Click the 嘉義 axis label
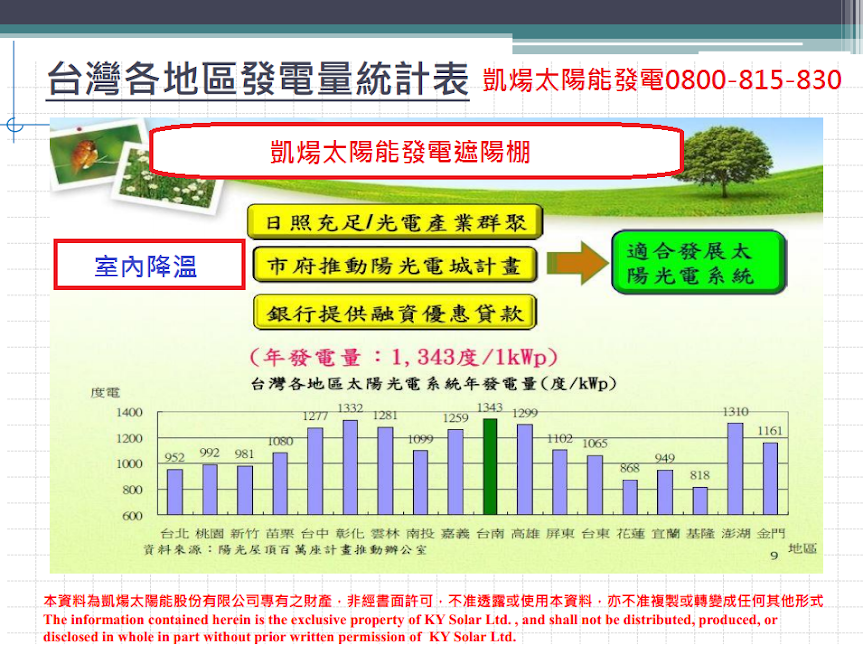The height and width of the screenshot is (645, 863). (455, 533)
